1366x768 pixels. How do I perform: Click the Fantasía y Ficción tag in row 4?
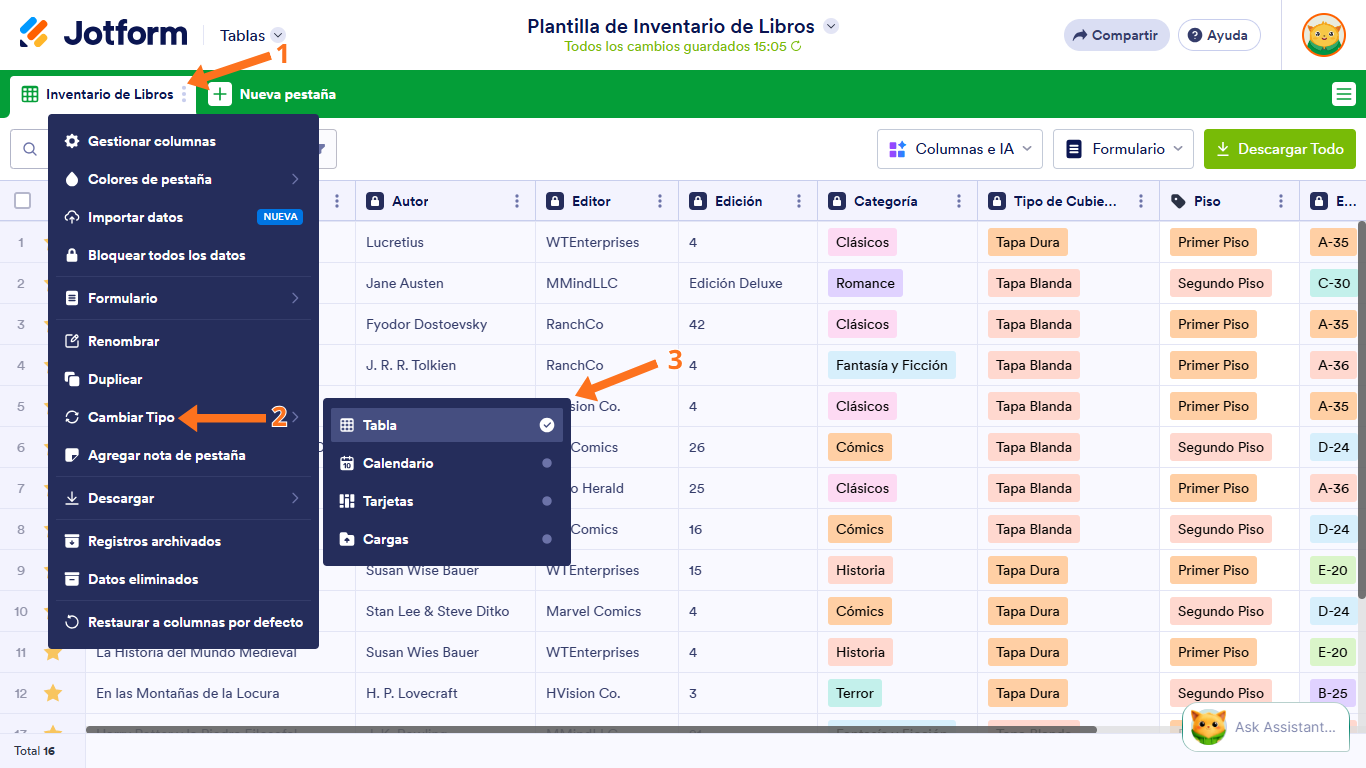point(892,365)
